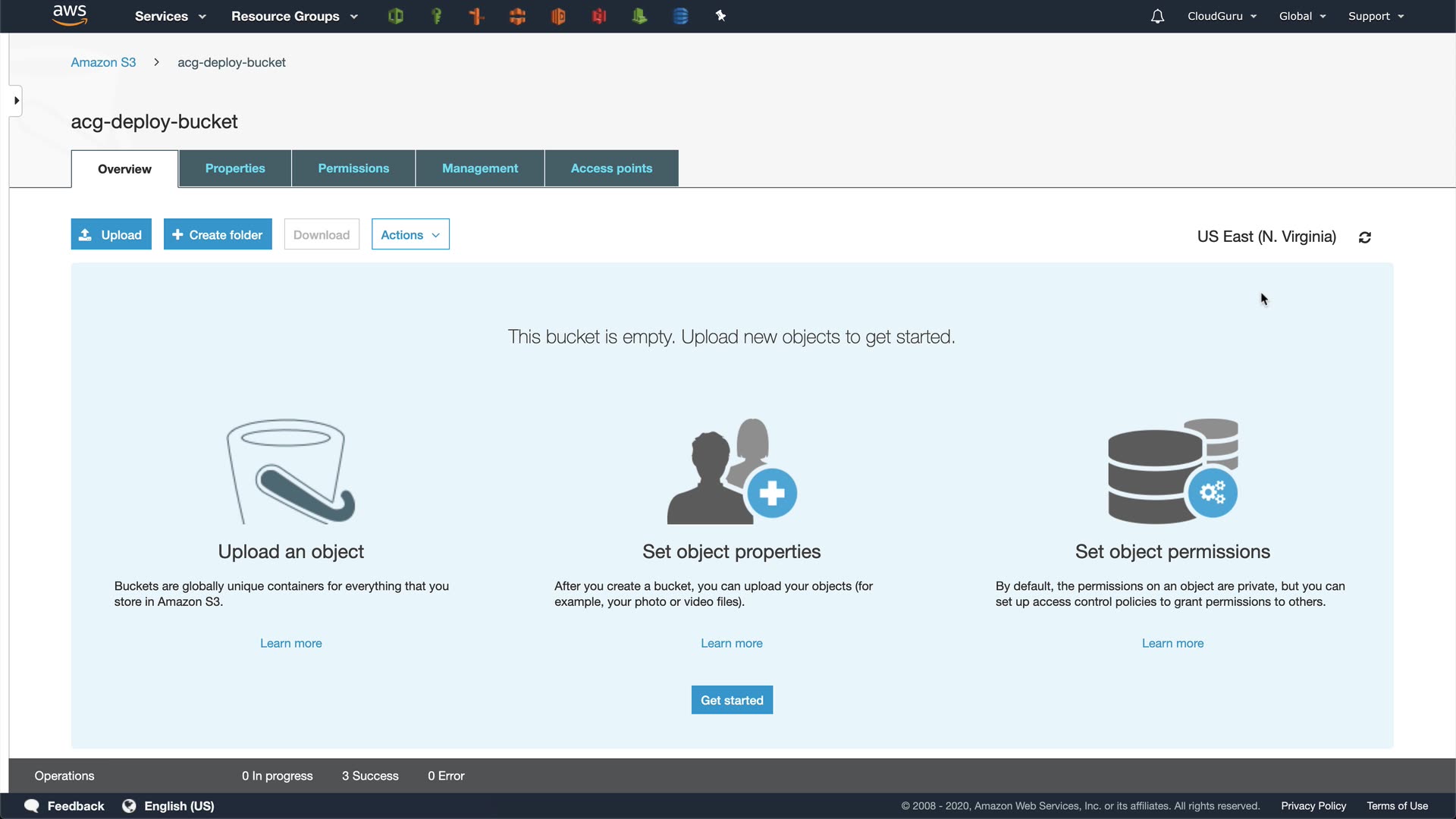The width and height of the screenshot is (1456, 819).
Task: Open the Global region dropdown
Action: (x=1302, y=16)
